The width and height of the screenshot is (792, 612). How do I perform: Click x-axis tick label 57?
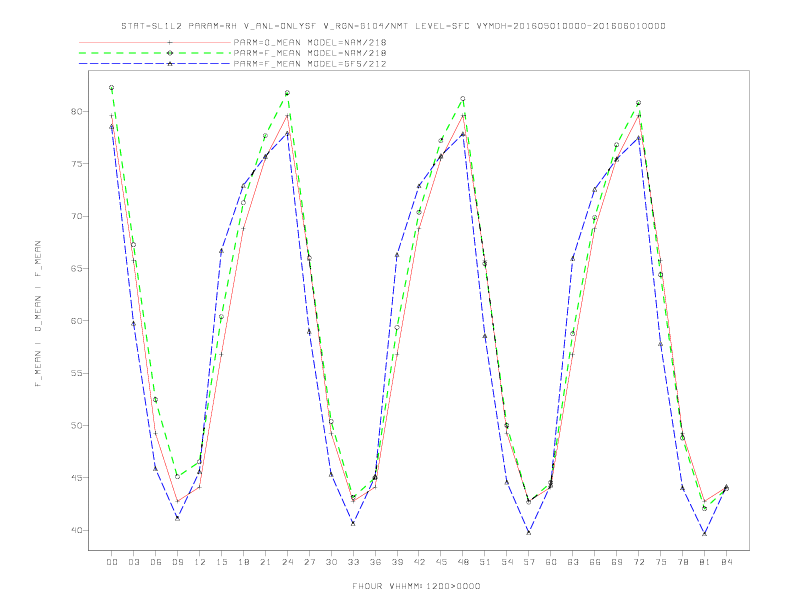point(529,562)
